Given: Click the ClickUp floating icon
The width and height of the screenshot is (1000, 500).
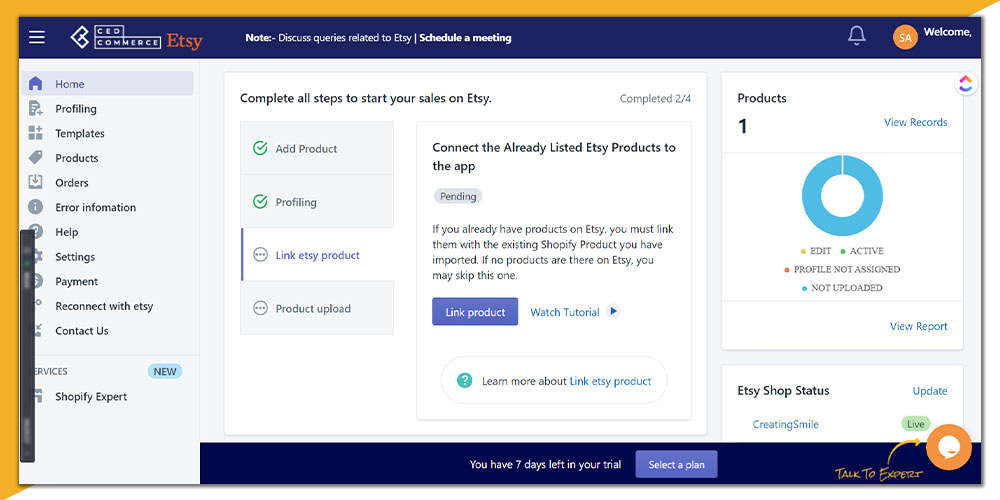Looking at the screenshot, I should click(x=966, y=84).
